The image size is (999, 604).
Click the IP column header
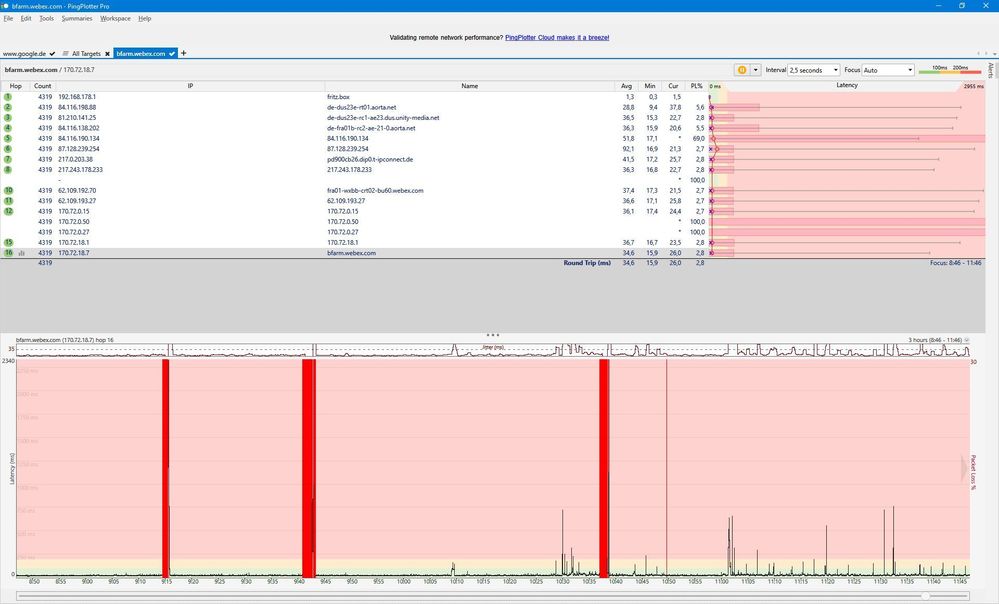click(x=190, y=86)
